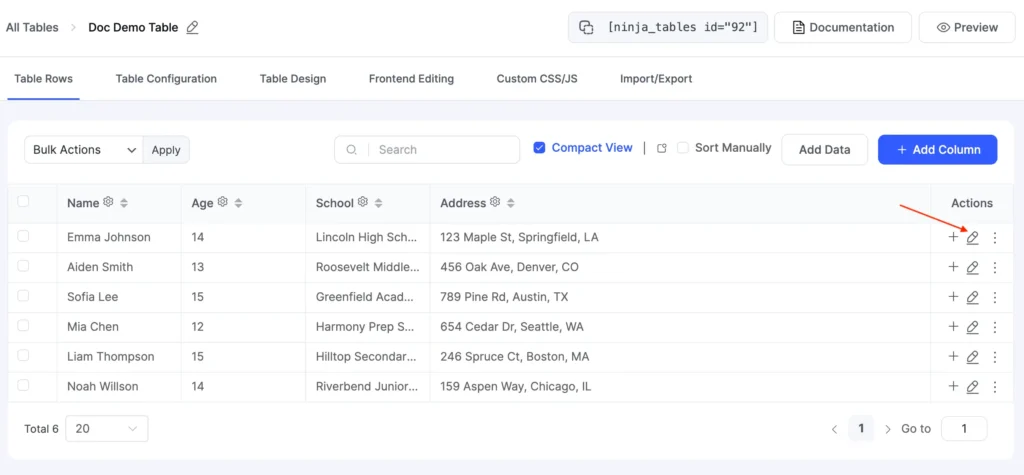Image resolution: width=1024 pixels, height=475 pixels.
Task: Click the pencil icon beside Doc Demo Table title
Action: pos(192,27)
